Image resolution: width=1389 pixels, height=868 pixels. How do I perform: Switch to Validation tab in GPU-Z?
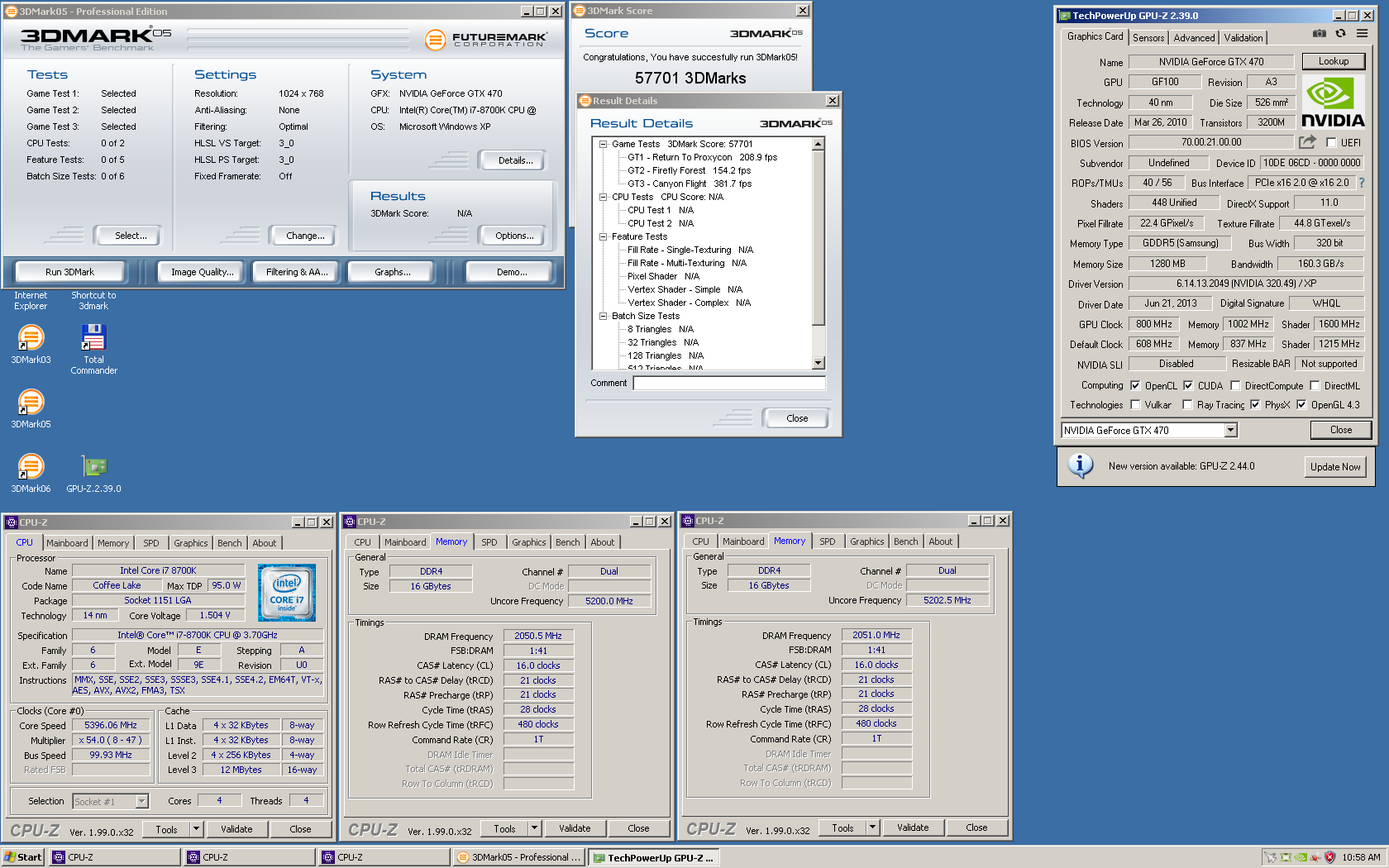tap(1243, 38)
